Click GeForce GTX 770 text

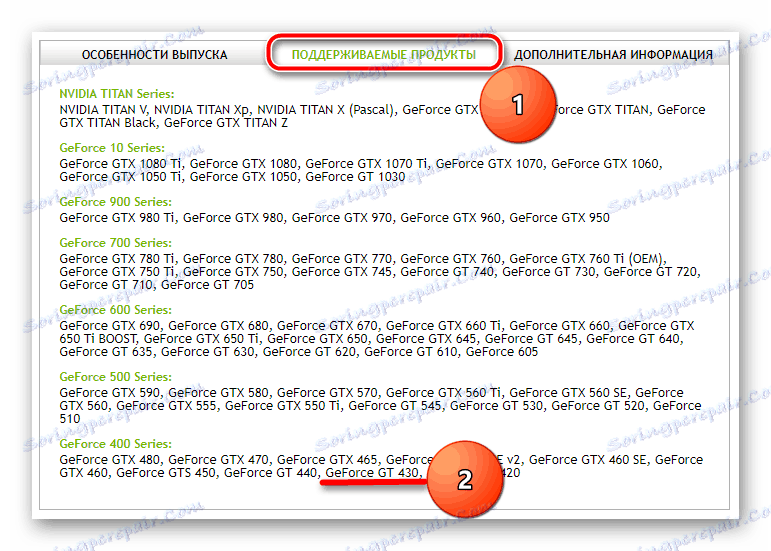(341, 259)
